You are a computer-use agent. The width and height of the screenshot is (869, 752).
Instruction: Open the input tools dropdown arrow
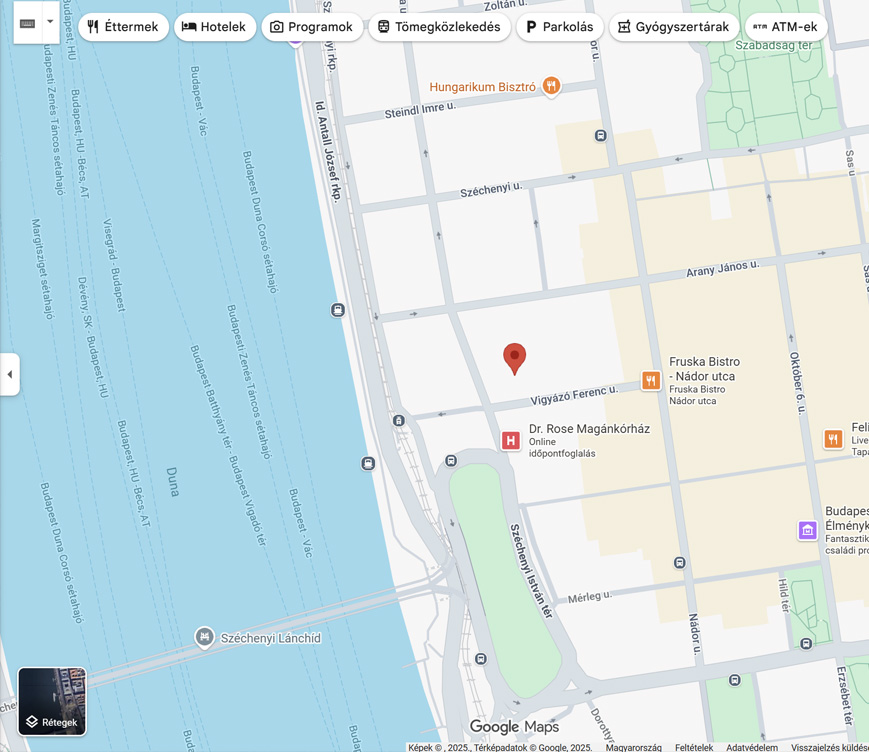pyautogui.click(x=50, y=23)
